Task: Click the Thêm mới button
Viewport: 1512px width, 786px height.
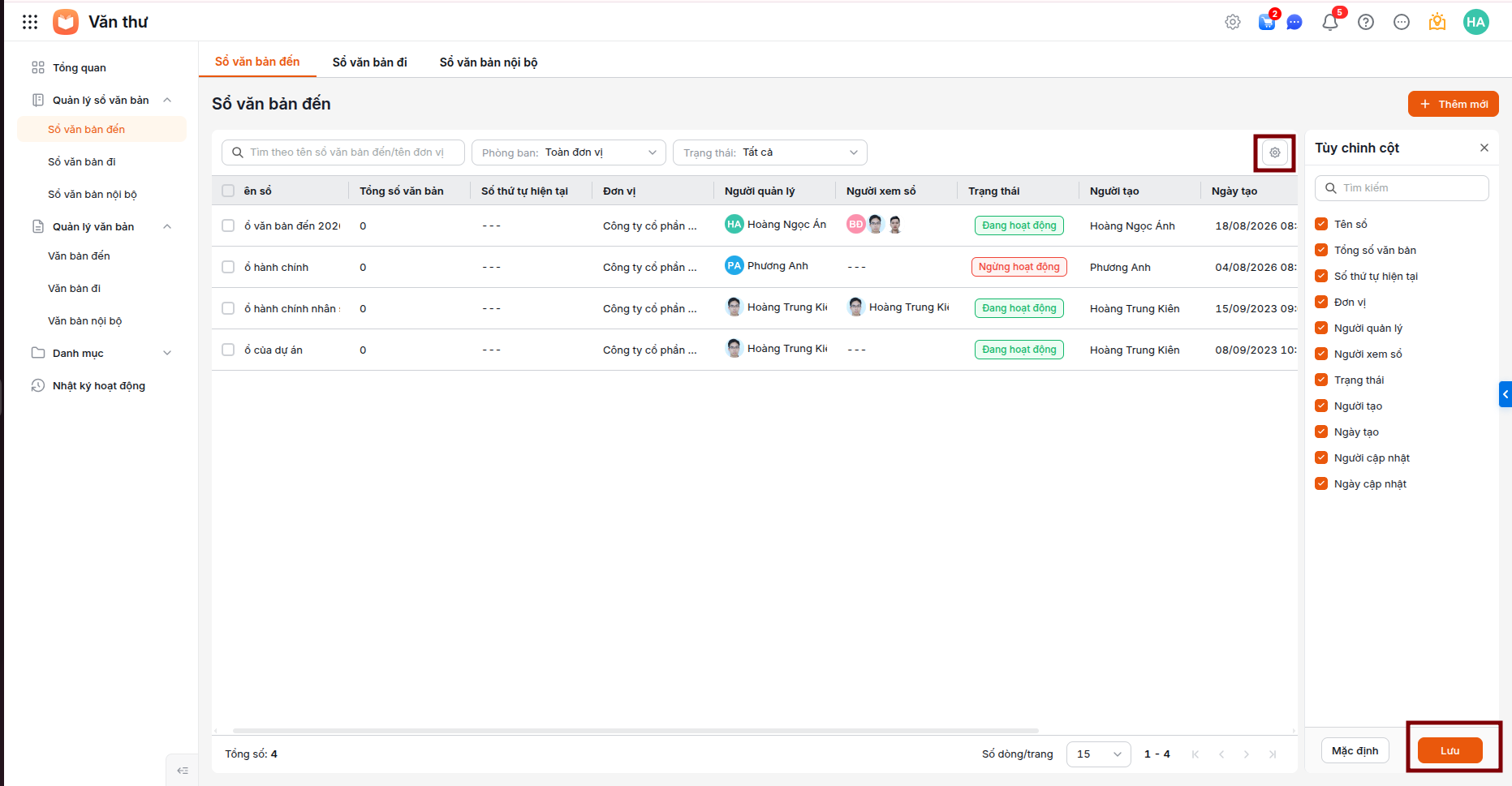Action: click(1454, 104)
